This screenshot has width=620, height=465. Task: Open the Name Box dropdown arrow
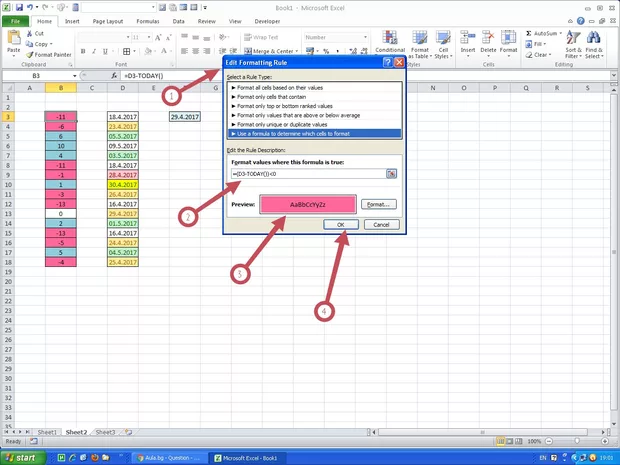pyautogui.click(x=74, y=76)
